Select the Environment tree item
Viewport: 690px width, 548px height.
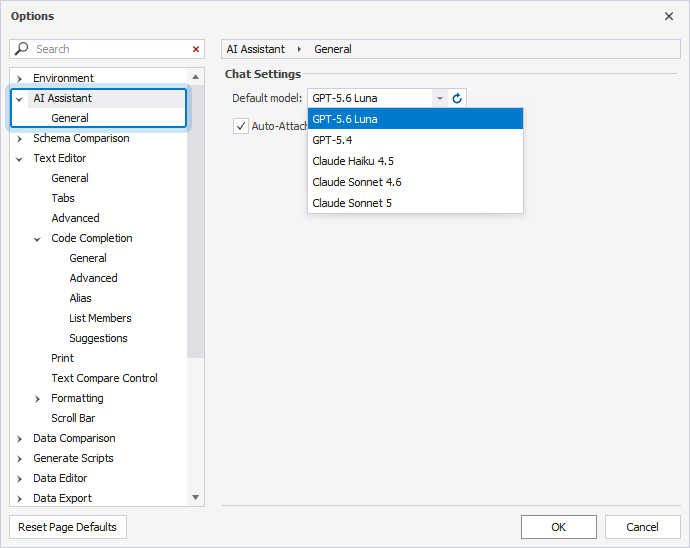click(x=63, y=78)
